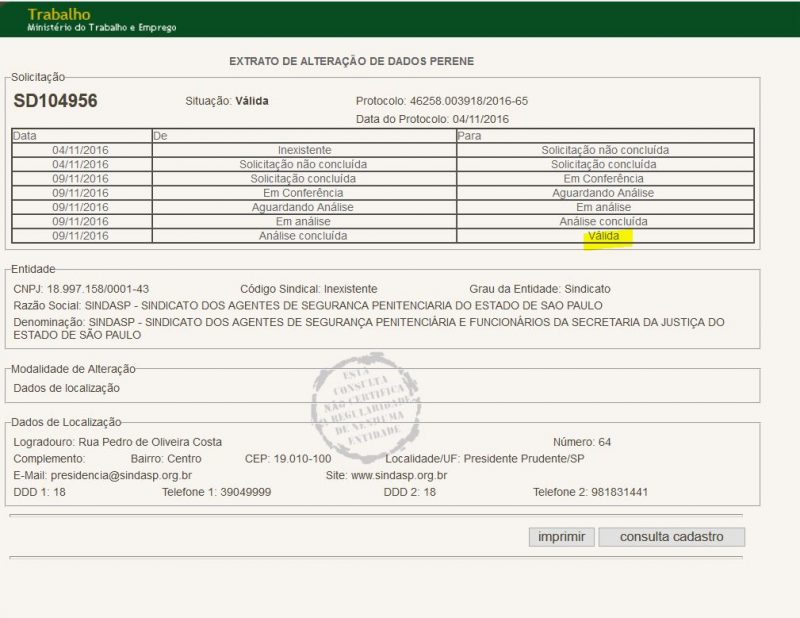Click the highlighted Válida status cell
Screen dimensions: 800x618
point(605,236)
